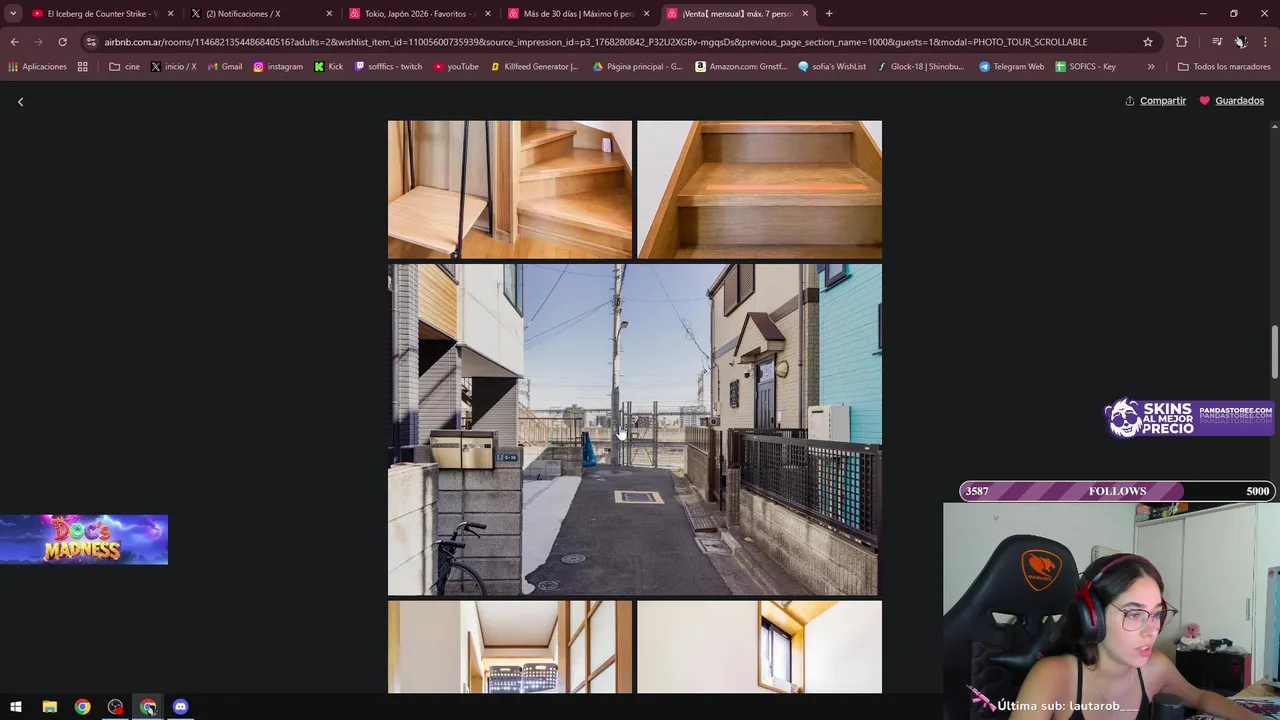Switch to Tokio, Japón 2026 Favoritos tab
Image resolution: width=1280 pixels, height=720 pixels.
tap(418, 14)
